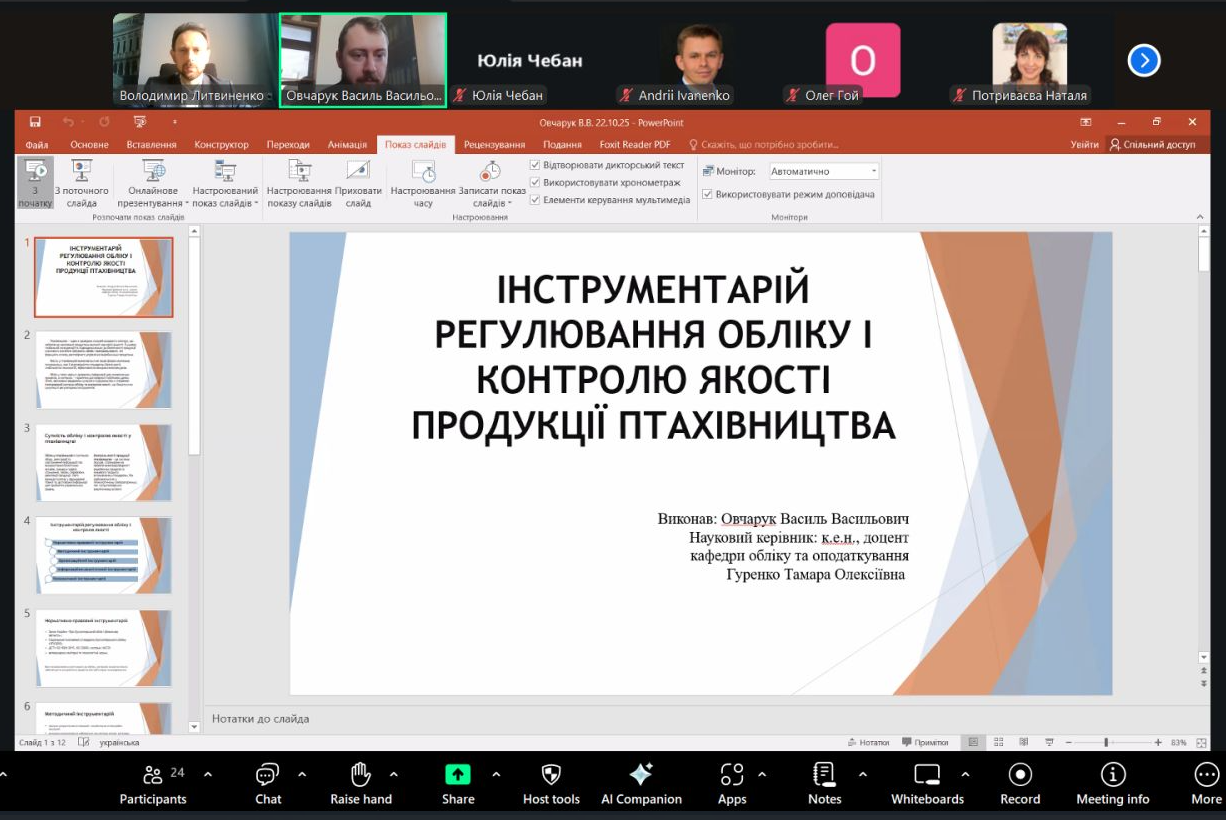
Task: Click the zoom slider in status bar
Action: tap(1105, 743)
